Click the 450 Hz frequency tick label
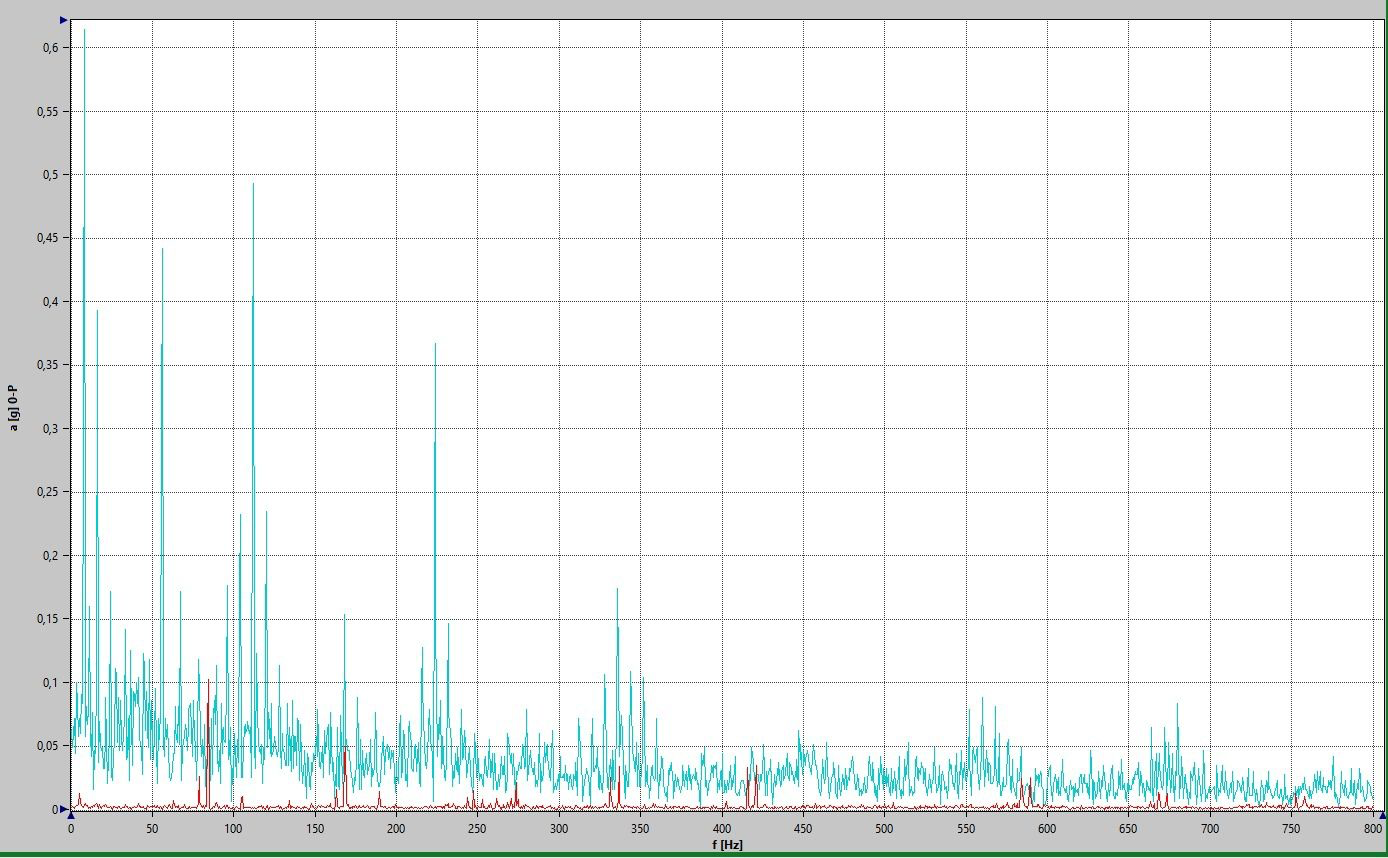The height and width of the screenshot is (858, 1388). point(803,829)
